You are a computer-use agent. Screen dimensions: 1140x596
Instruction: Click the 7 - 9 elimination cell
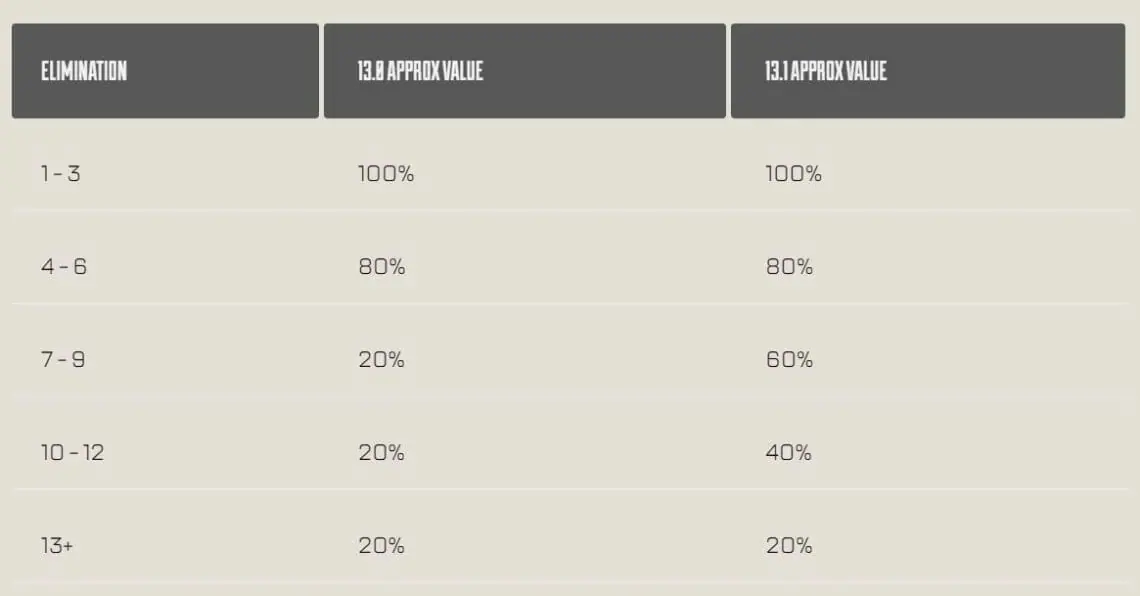(63, 360)
